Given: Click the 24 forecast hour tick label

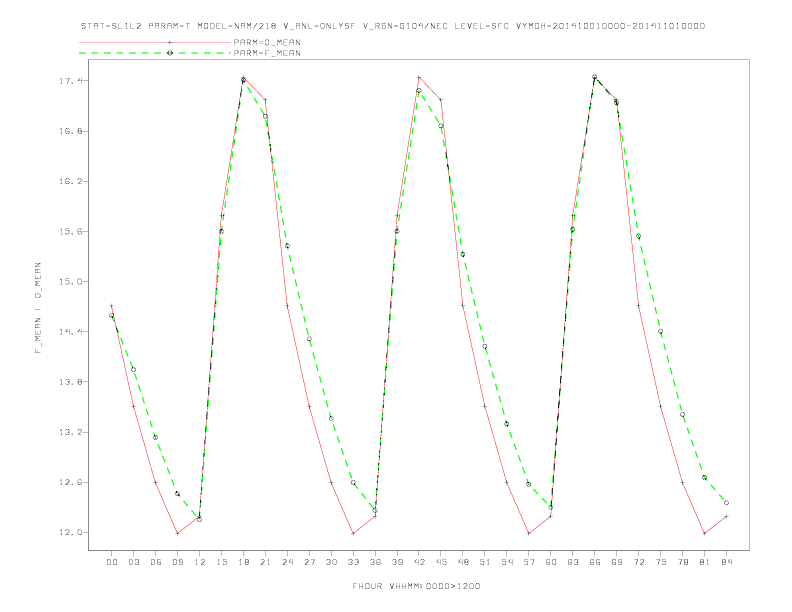Looking at the screenshot, I should tap(287, 562).
